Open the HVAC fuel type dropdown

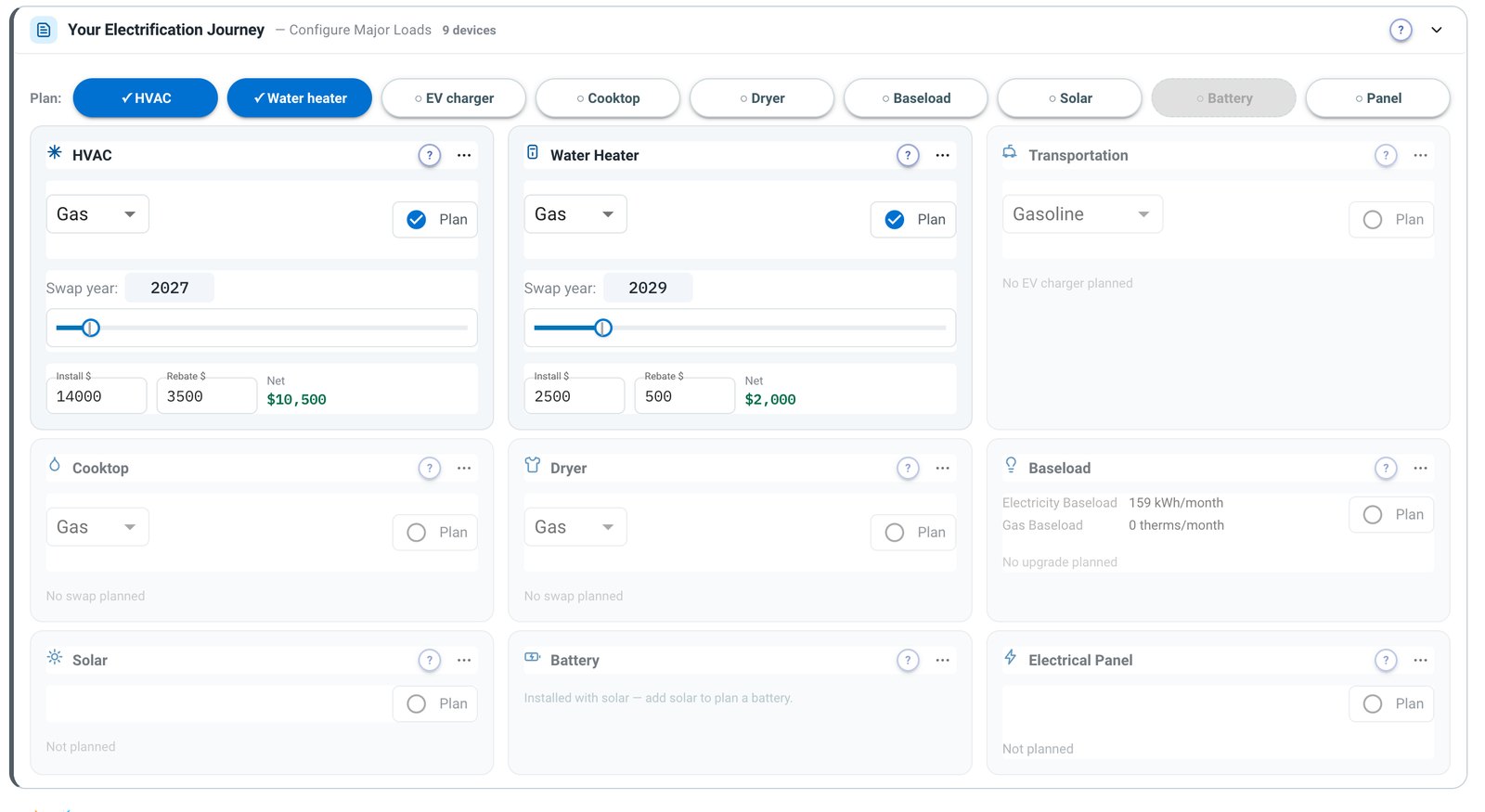[x=97, y=214]
